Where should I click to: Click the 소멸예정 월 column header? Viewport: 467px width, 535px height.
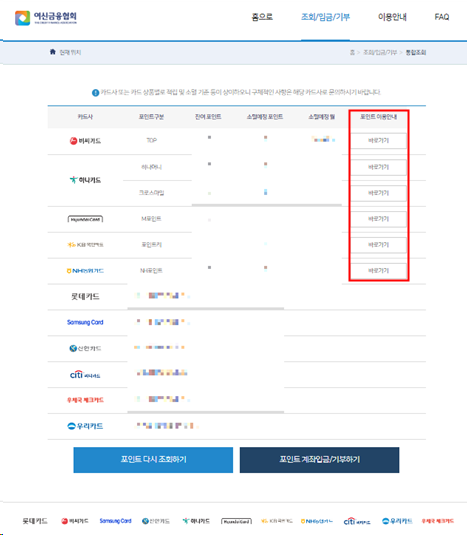tap(322, 117)
